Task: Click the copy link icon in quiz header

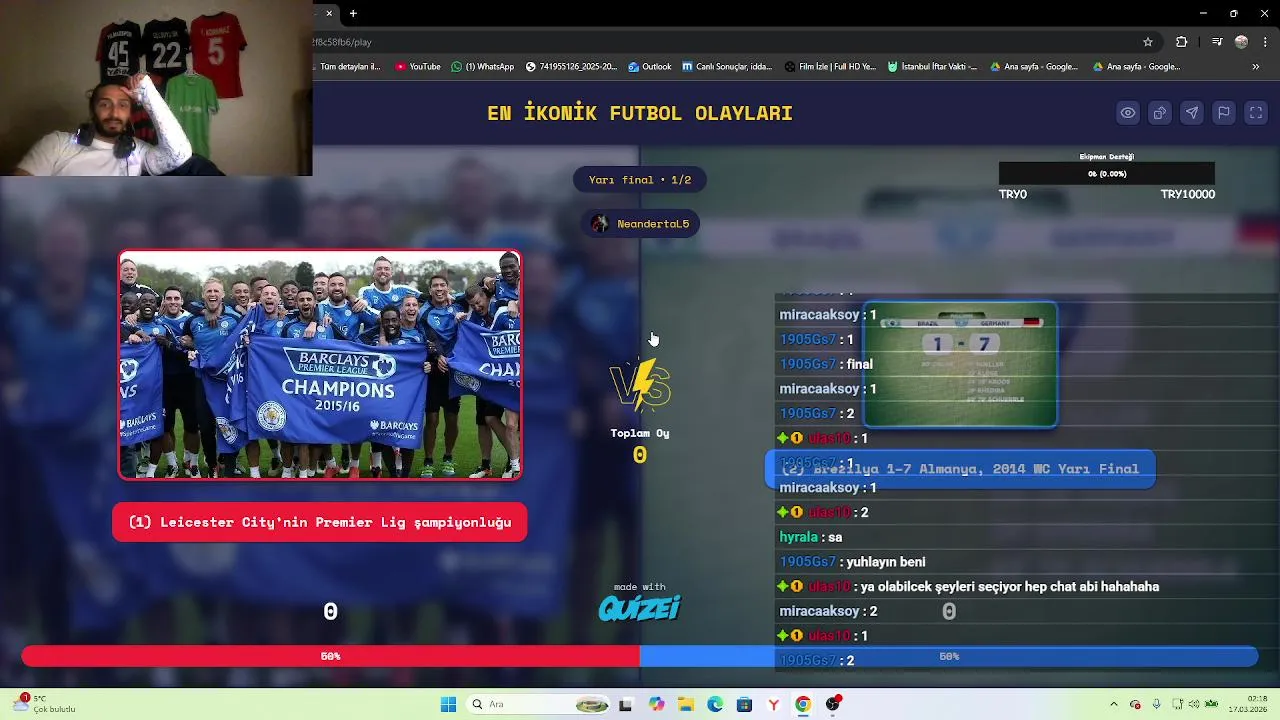Action: (1159, 113)
